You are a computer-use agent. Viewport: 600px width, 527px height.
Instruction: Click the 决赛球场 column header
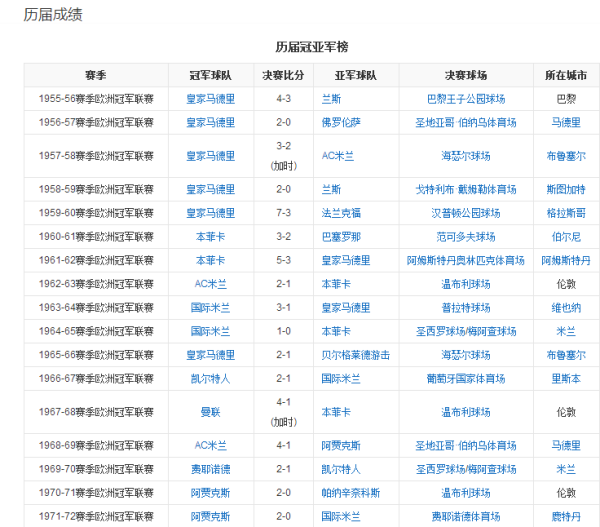click(x=466, y=75)
